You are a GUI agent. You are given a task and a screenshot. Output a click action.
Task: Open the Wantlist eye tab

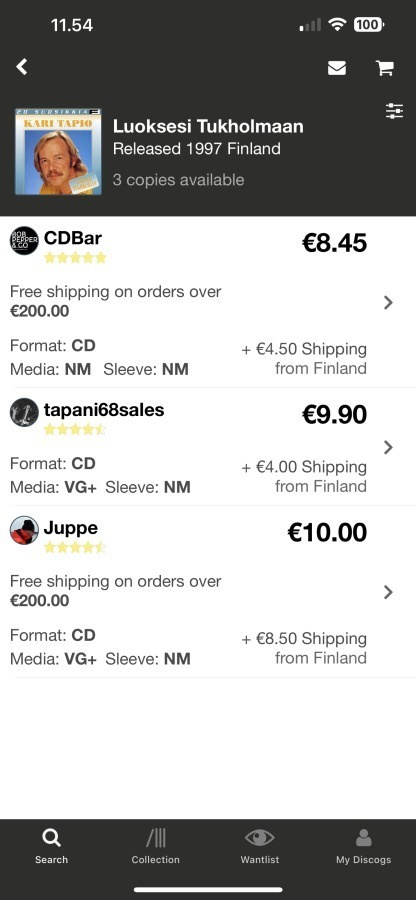coord(259,846)
